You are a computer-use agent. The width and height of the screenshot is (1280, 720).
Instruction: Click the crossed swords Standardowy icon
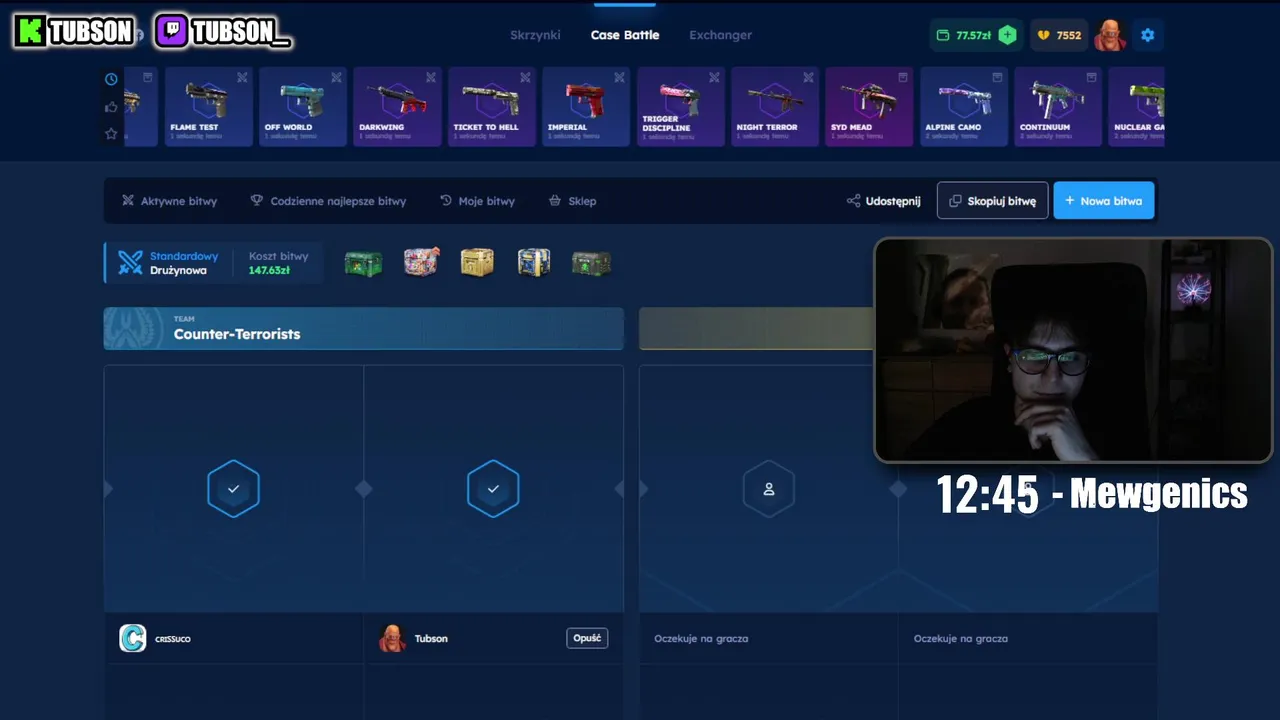point(130,262)
